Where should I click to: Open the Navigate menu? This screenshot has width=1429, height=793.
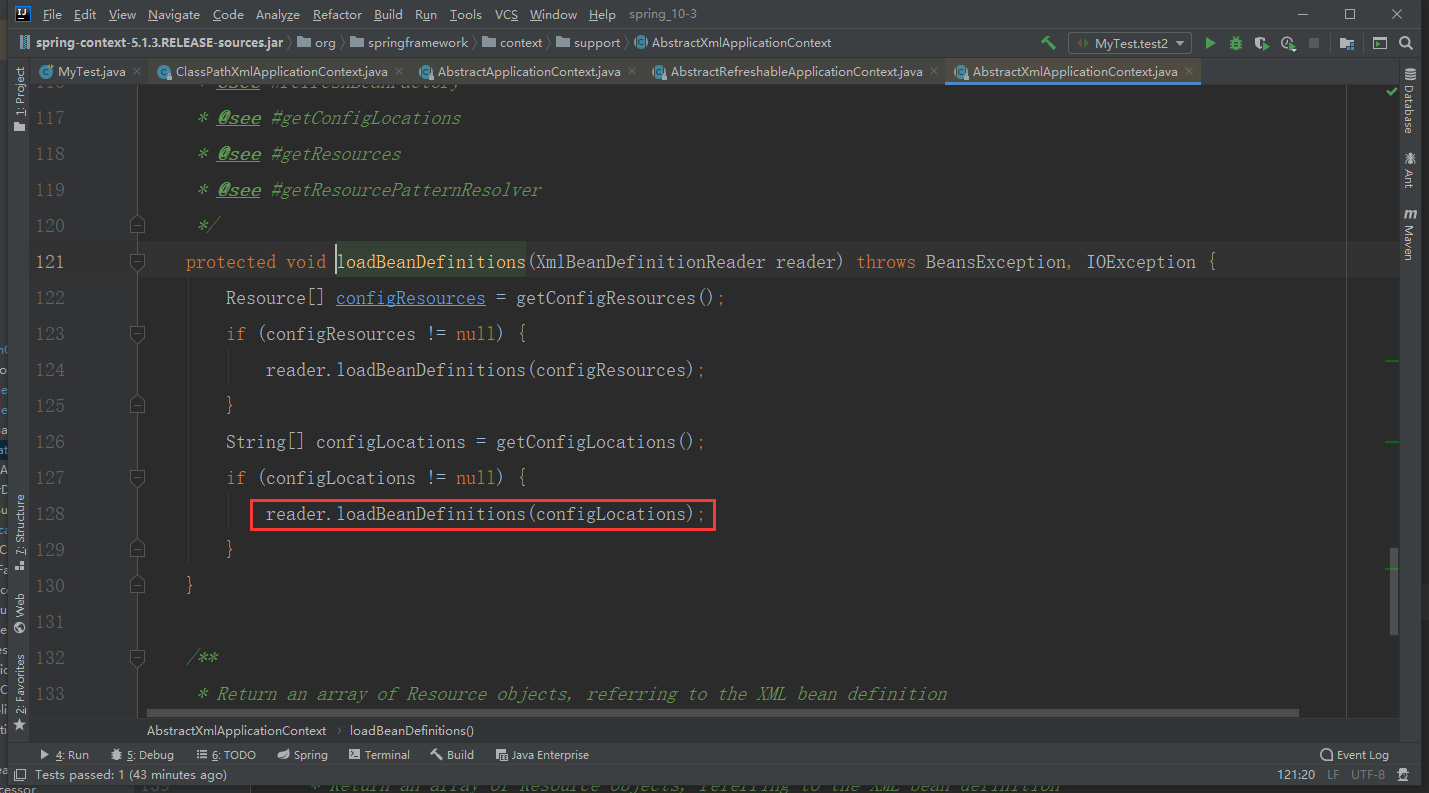[x=174, y=15]
